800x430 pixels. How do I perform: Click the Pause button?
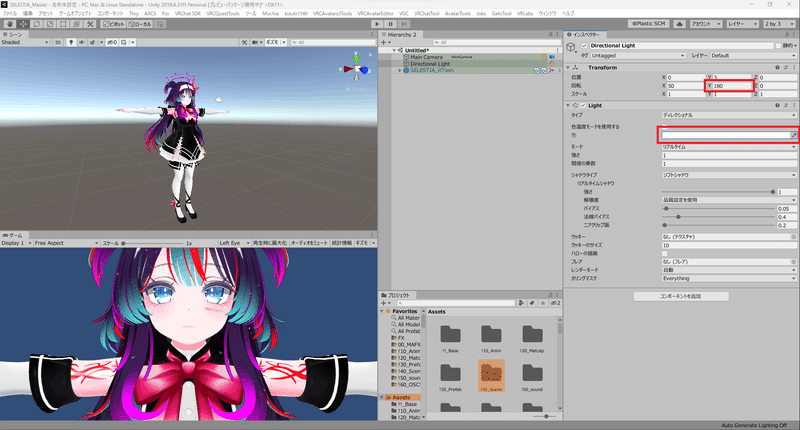(390, 24)
